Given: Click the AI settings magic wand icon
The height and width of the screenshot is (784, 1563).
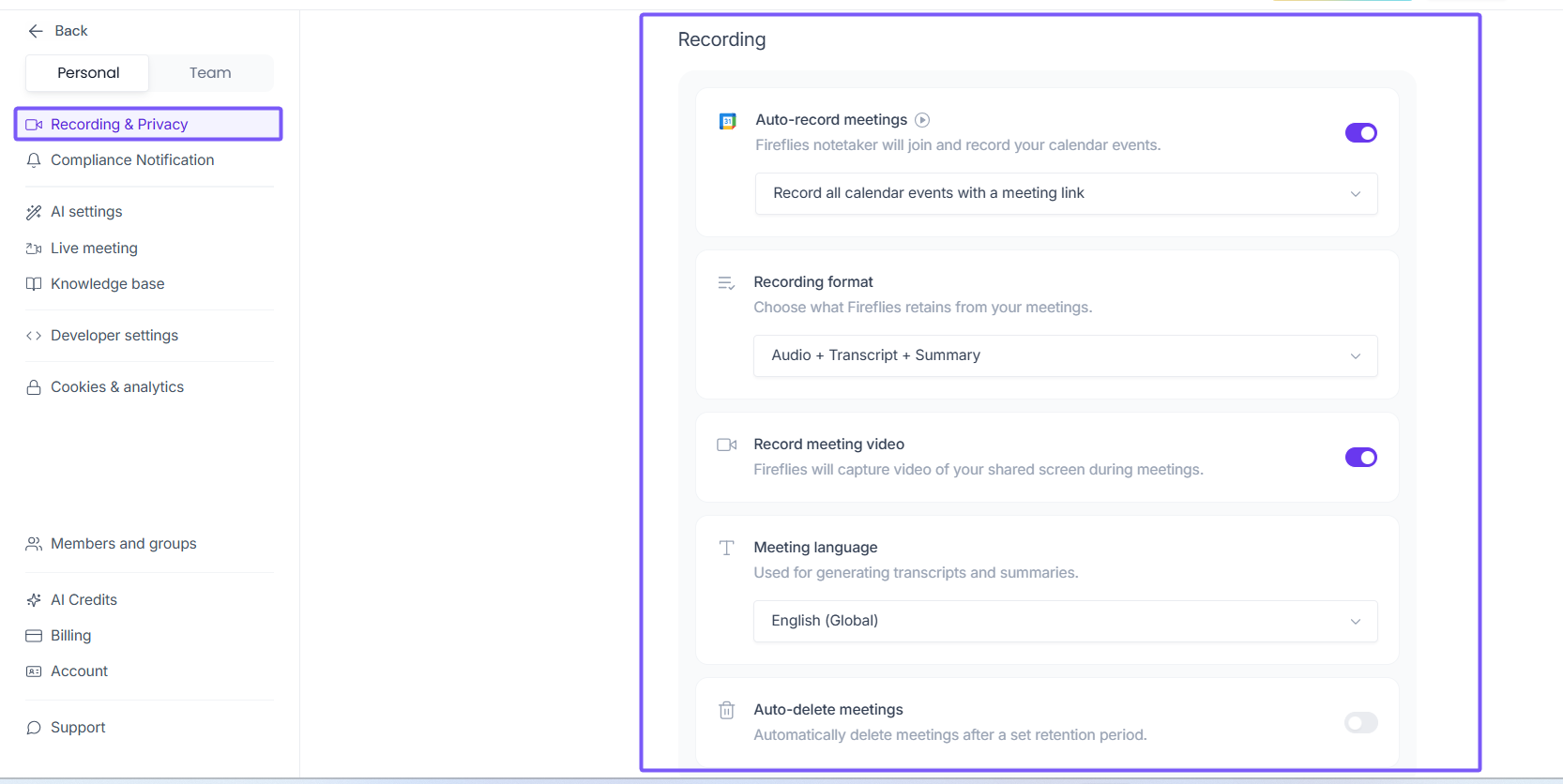Looking at the screenshot, I should 34,212.
